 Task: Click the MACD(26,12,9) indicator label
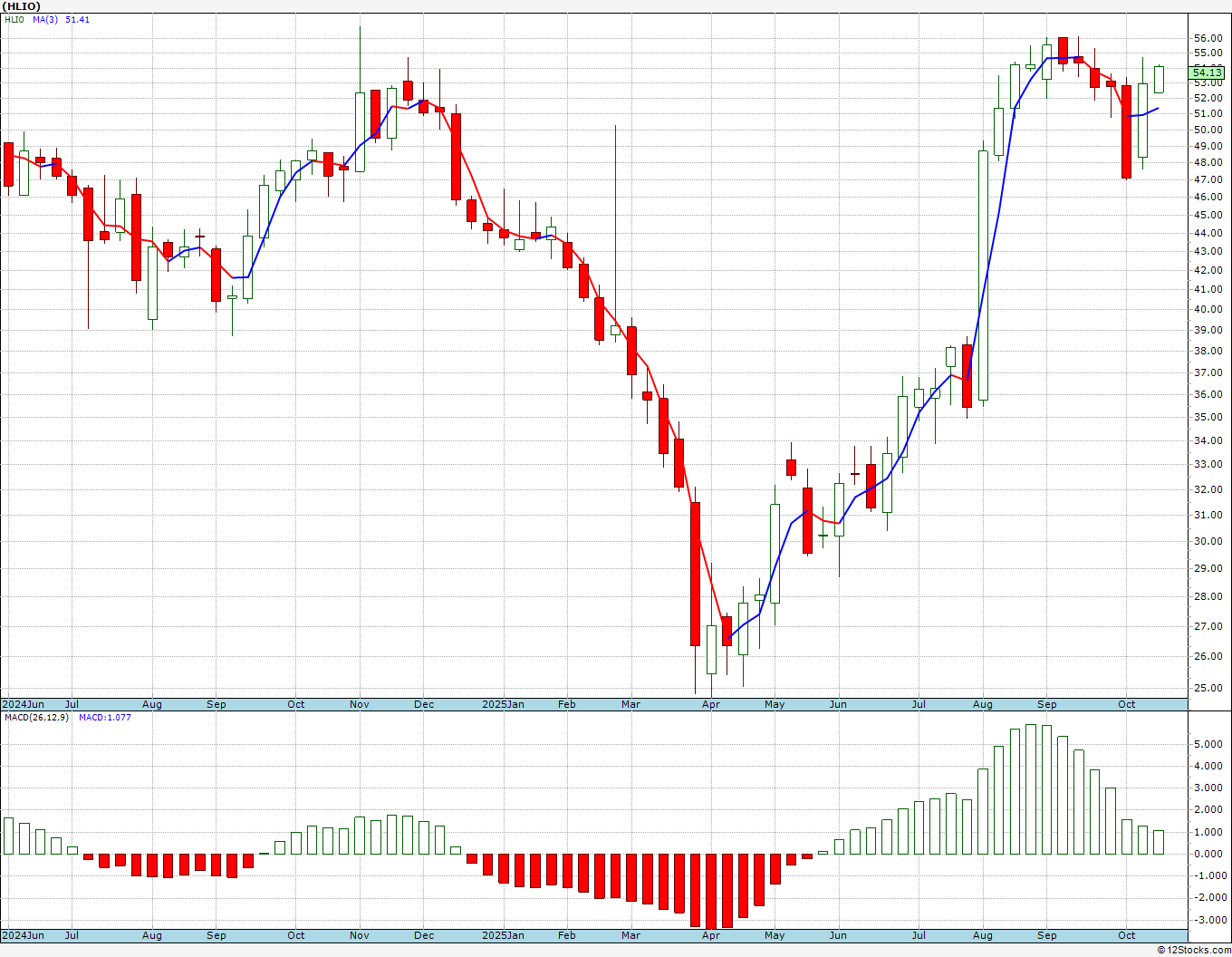[x=35, y=718]
